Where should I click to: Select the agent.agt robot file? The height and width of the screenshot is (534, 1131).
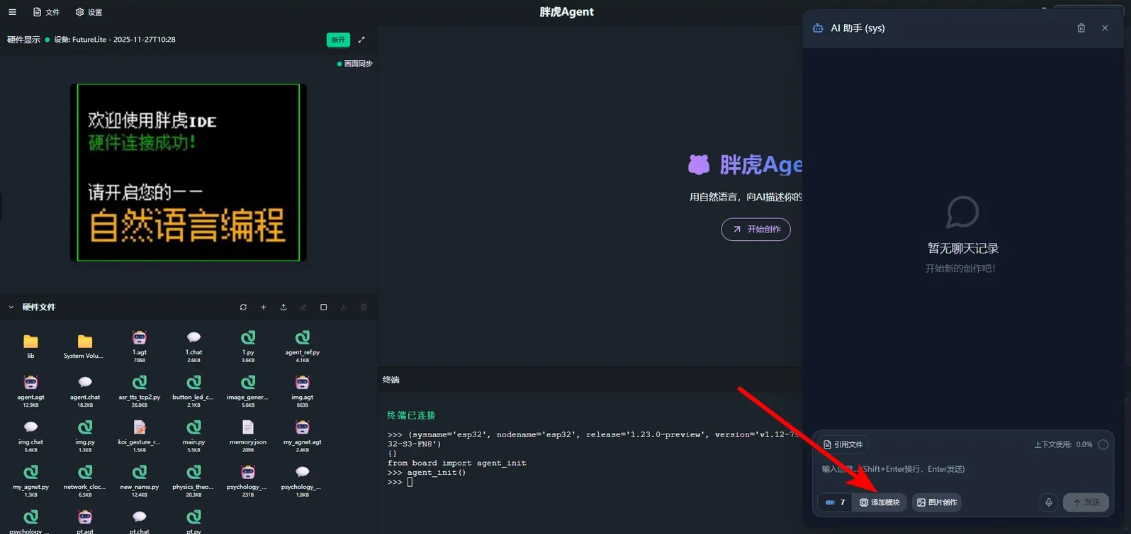pos(31,385)
